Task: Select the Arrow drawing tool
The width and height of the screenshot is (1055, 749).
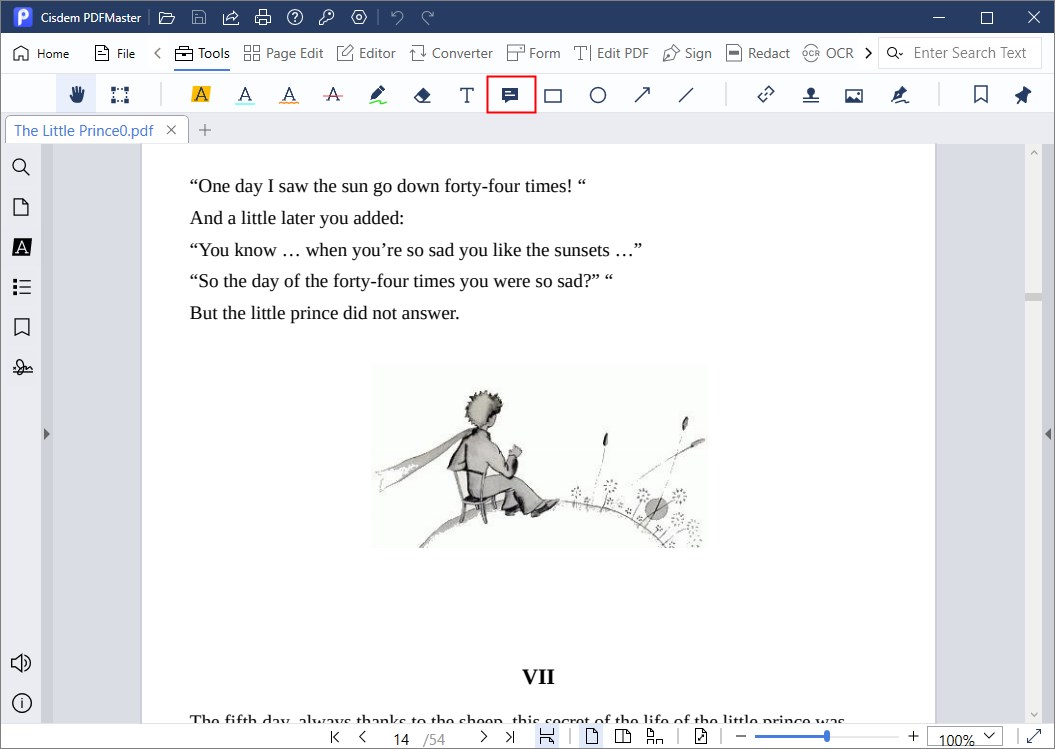Action: 642,95
